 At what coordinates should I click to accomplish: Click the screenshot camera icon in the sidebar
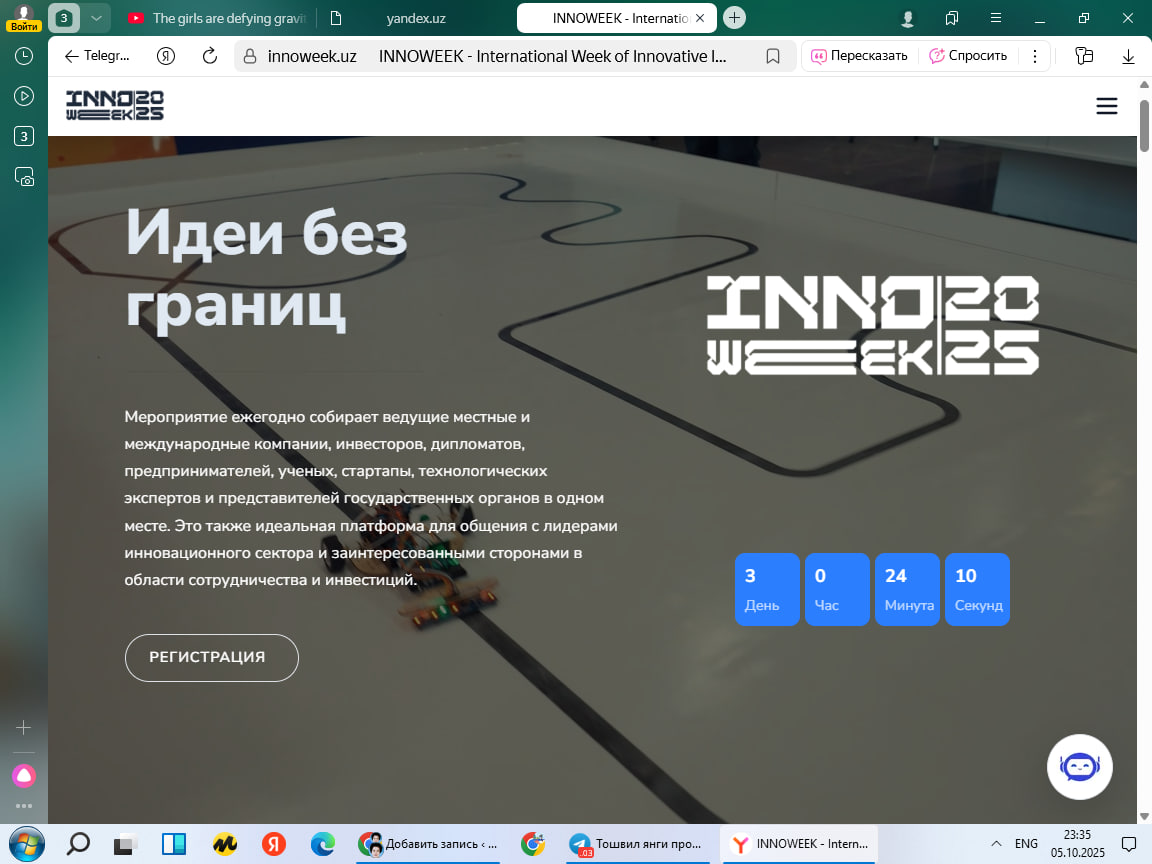coord(24,177)
